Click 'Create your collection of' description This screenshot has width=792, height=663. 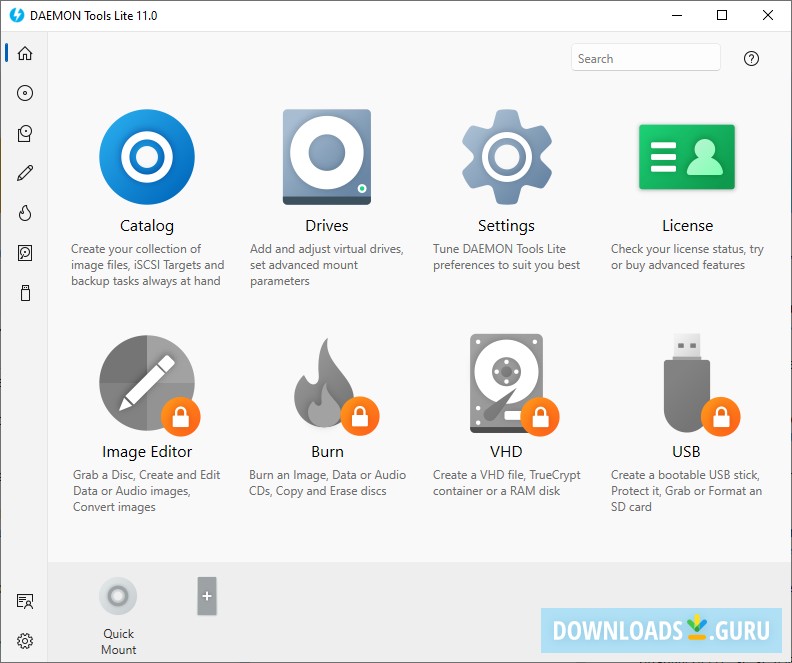pos(147,265)
